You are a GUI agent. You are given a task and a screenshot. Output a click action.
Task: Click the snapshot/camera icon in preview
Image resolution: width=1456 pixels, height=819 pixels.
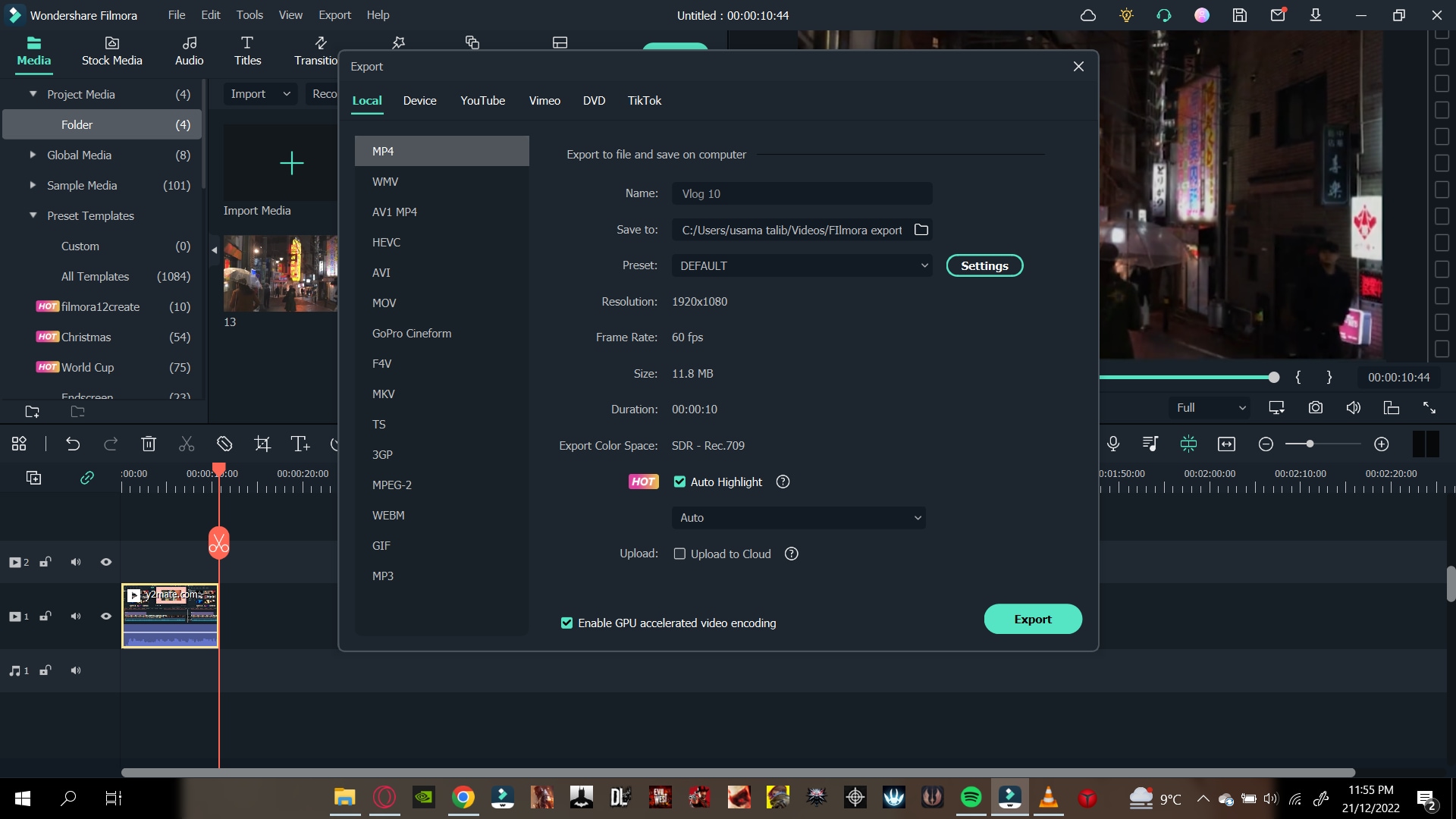point(1316,407)
